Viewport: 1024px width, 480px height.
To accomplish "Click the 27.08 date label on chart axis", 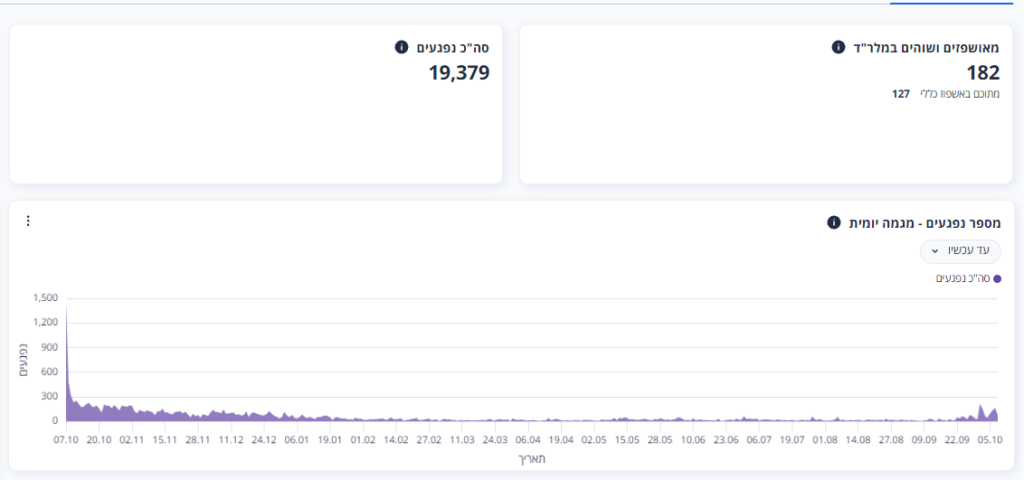I will pos(890,440).
